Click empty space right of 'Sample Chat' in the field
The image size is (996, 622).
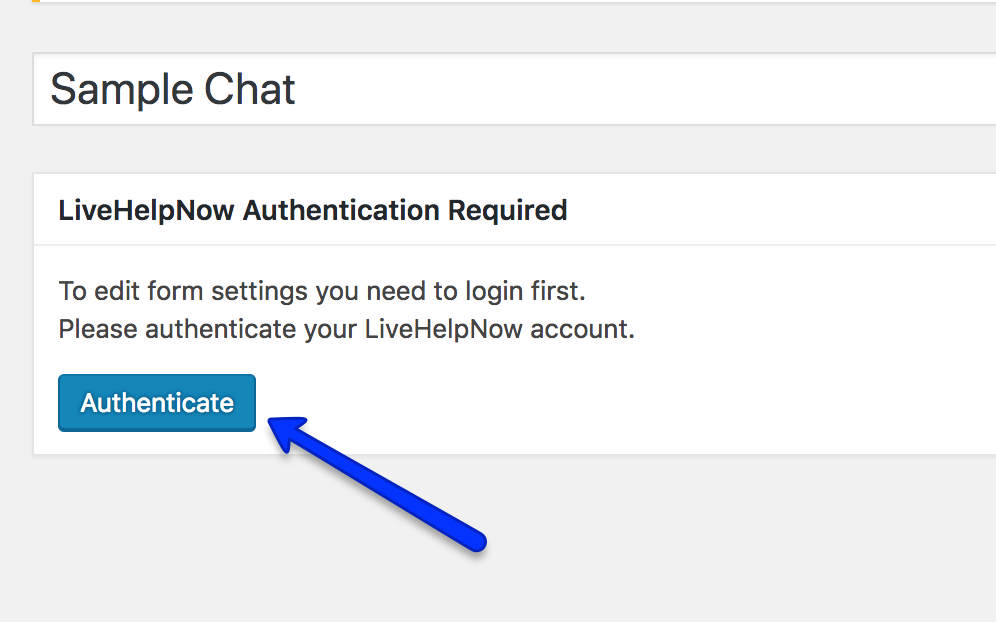tap(635, 89)
